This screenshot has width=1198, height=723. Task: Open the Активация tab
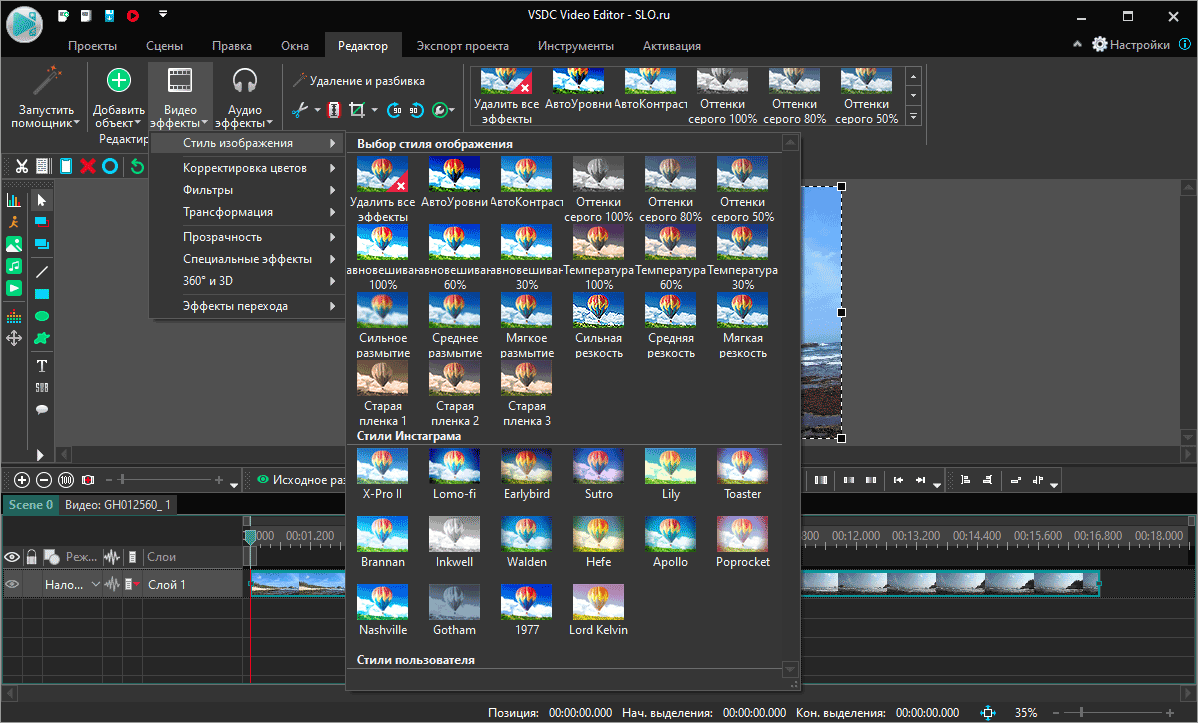coord(672,46)
